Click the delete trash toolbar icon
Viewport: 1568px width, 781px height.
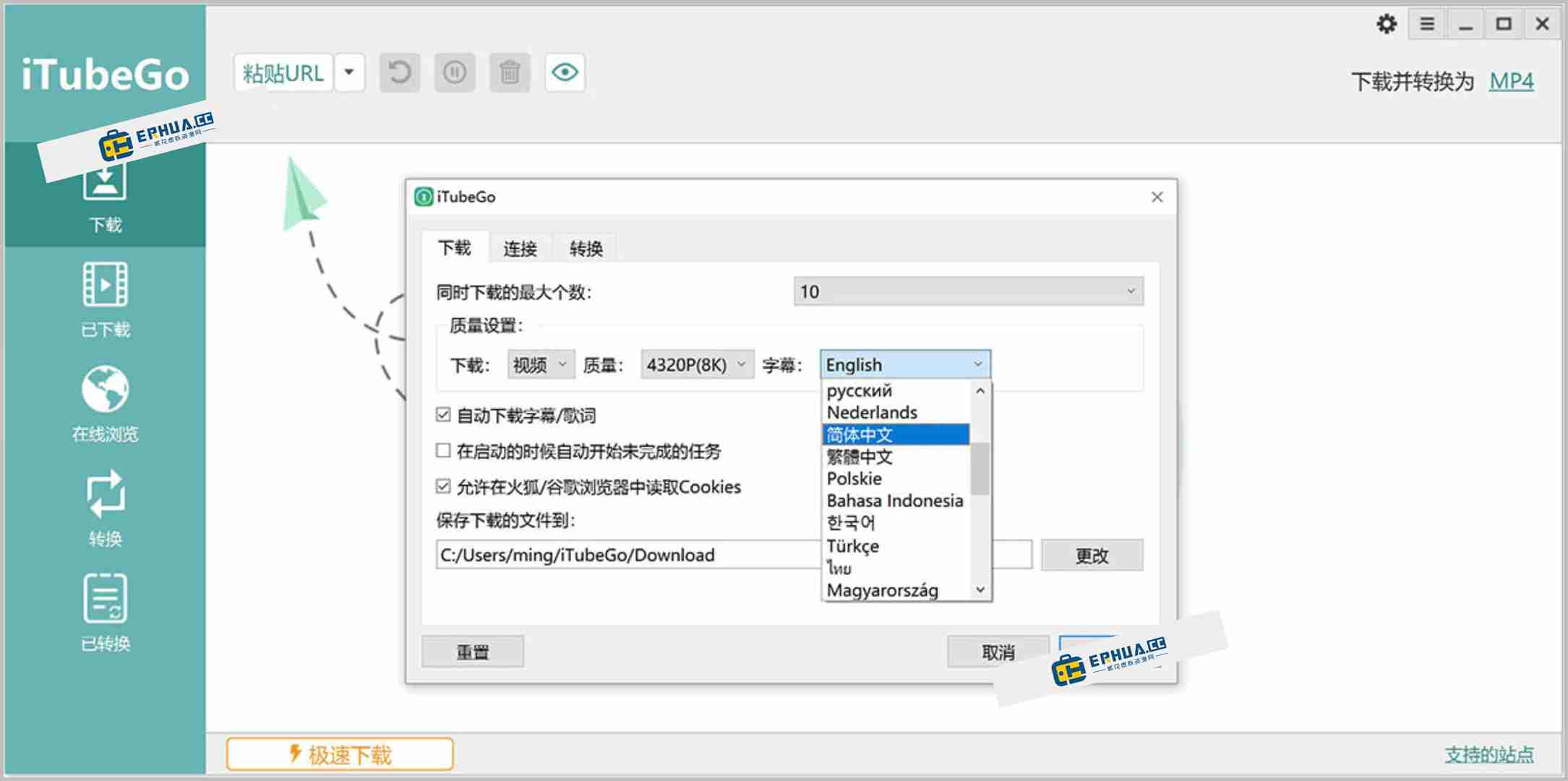pos(510,72)
